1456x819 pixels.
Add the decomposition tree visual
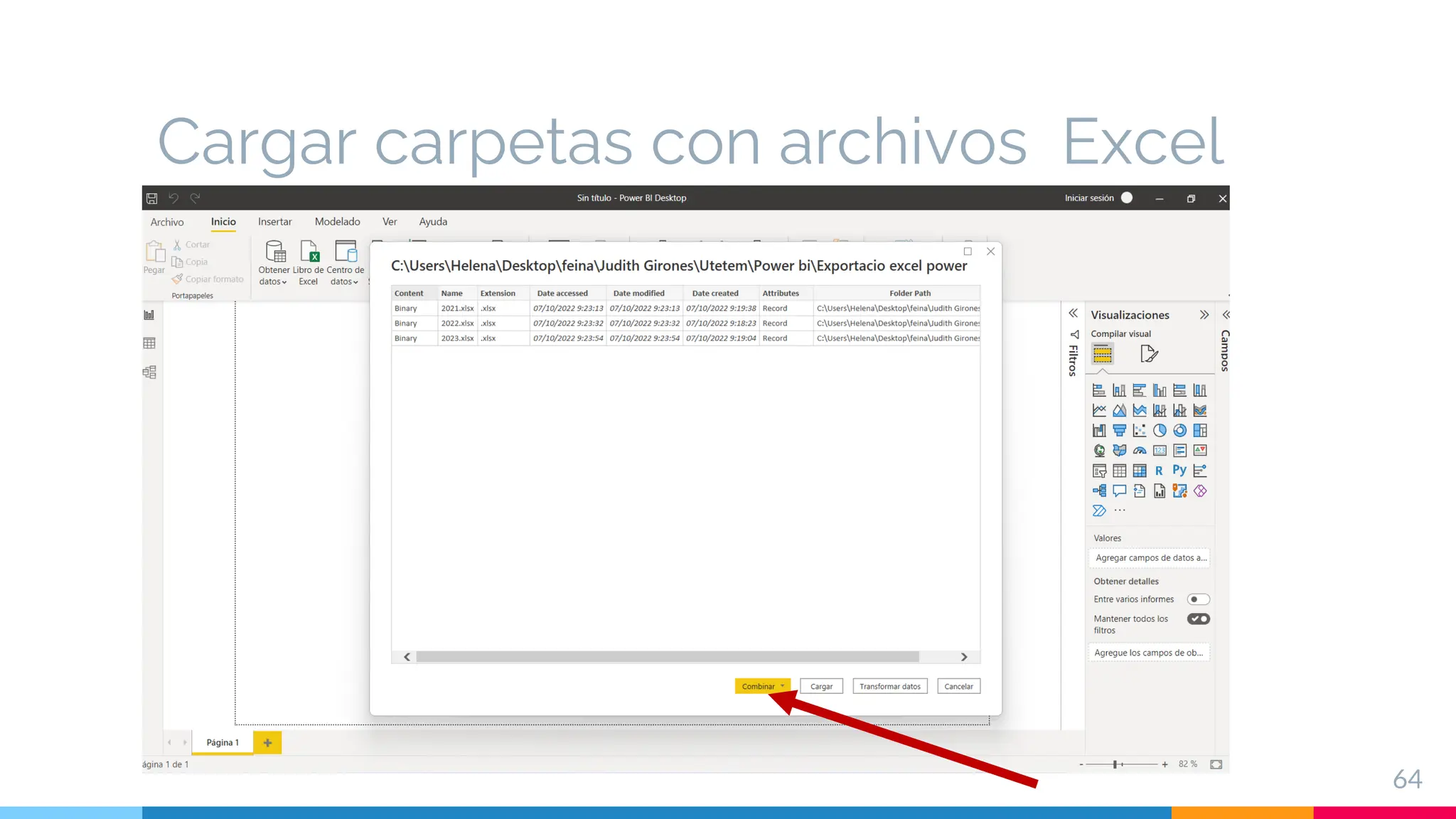(1099, 491)
